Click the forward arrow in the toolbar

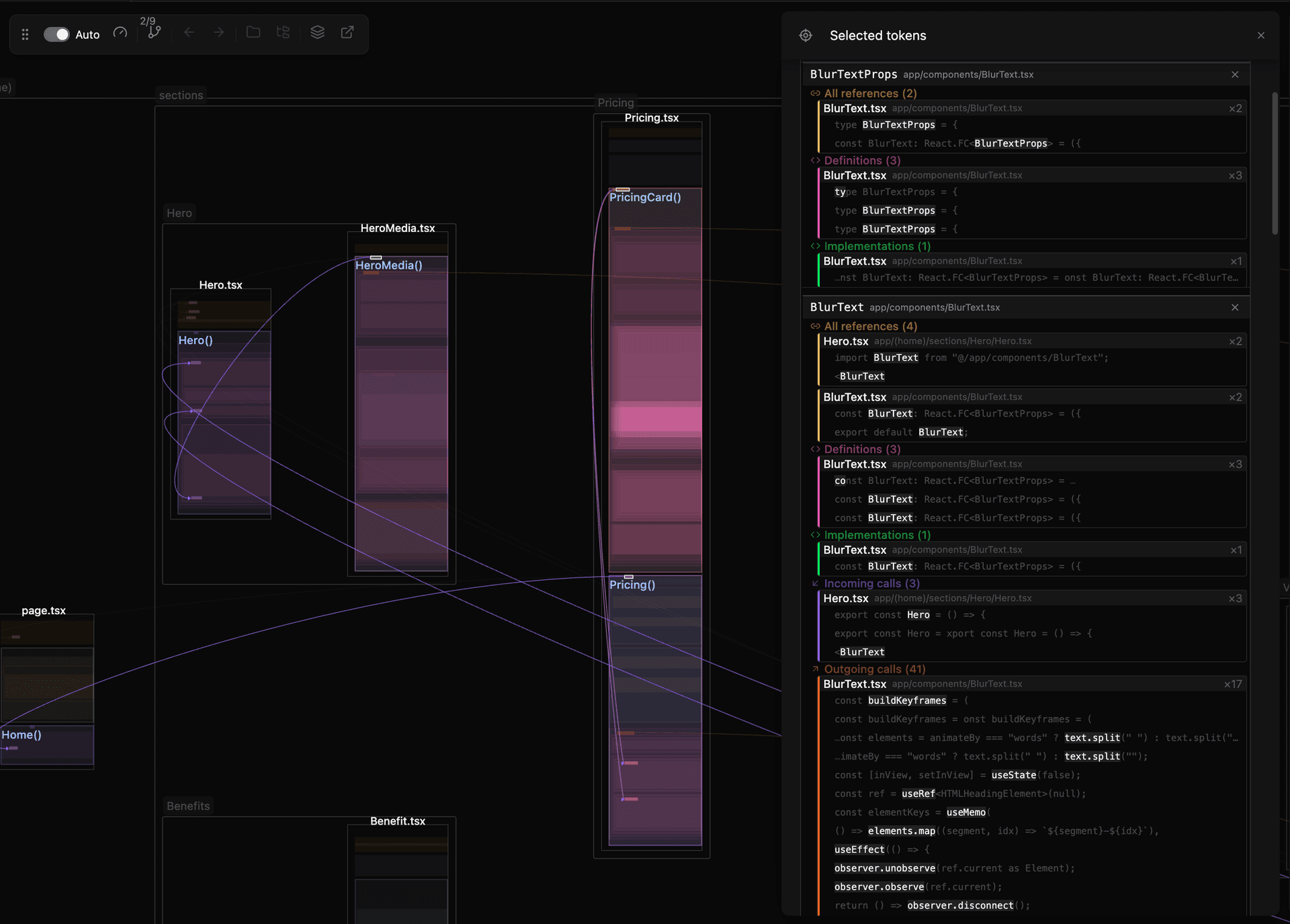pos(218,32)
